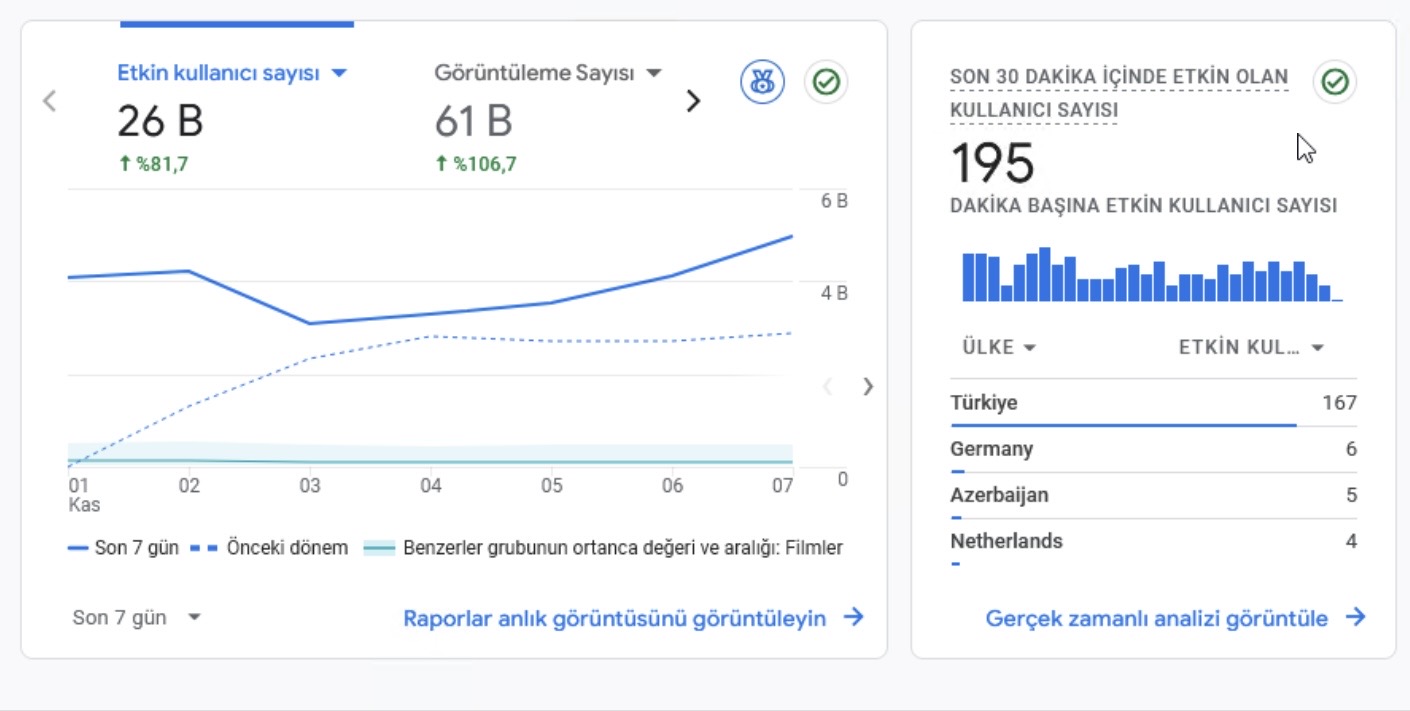Click tallest bar in per-minute users chart

tap(1045, 274)
